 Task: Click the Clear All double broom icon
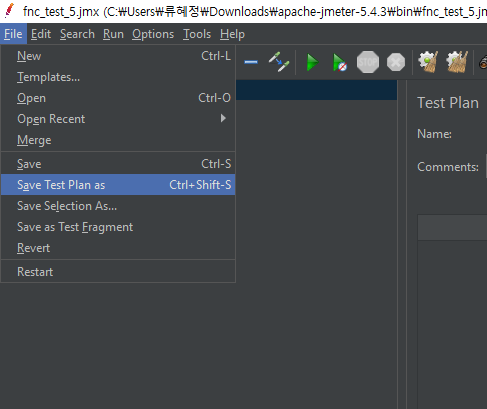(457, 62)
